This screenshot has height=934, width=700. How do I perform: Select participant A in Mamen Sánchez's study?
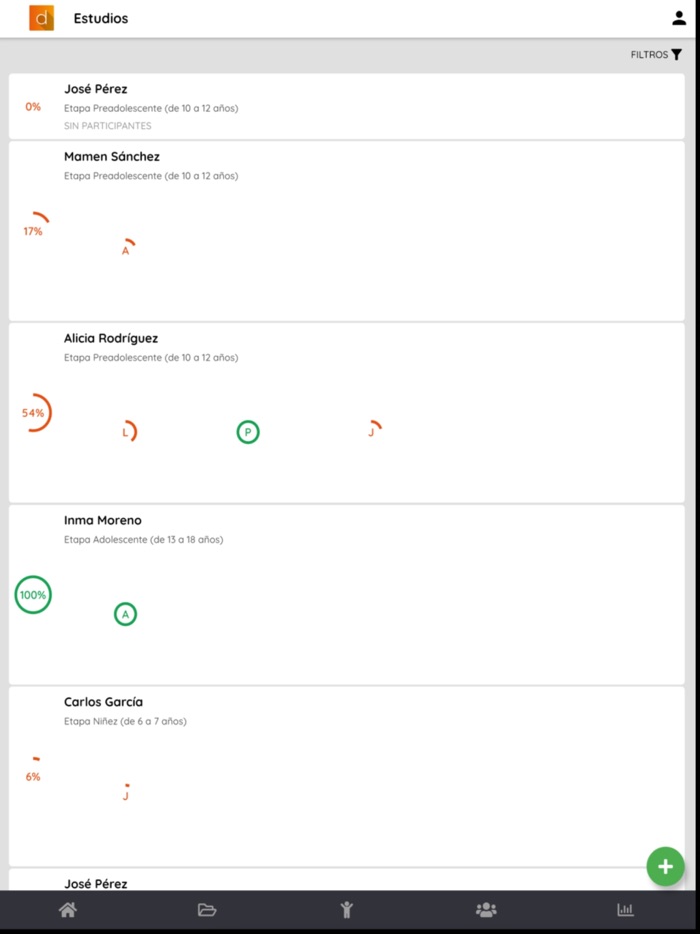[126, 249]
